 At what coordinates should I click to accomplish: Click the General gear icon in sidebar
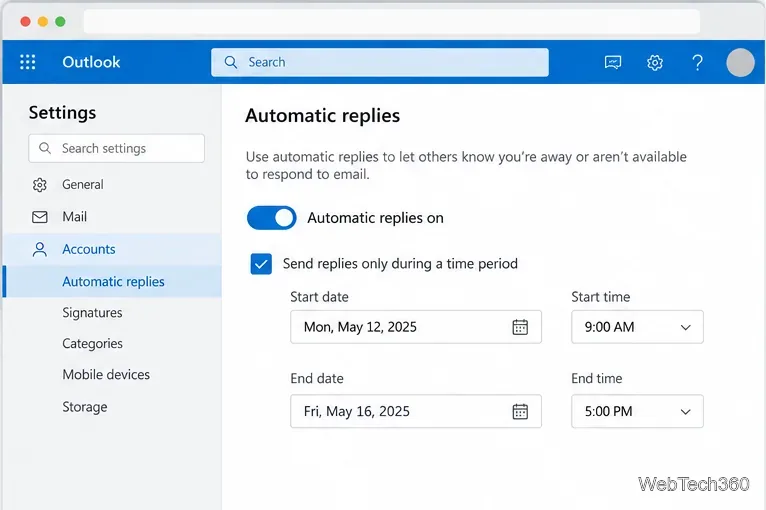point(40,185)
